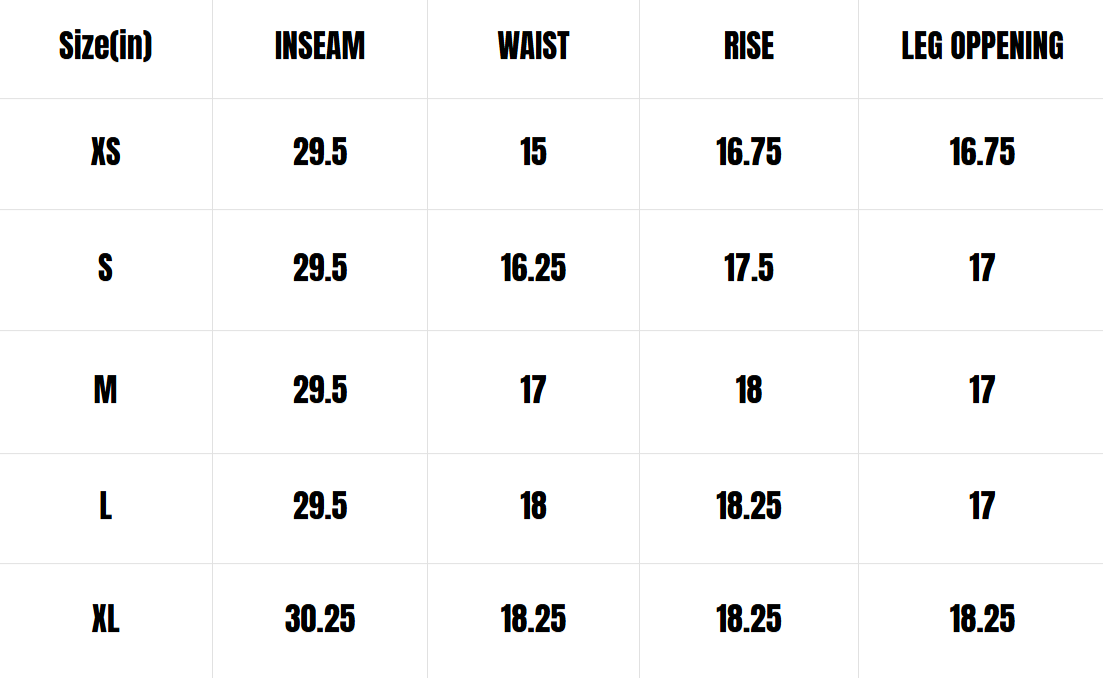Click the WAIST column header
Screen dimensions: 1103x678
tap(533, 46)
